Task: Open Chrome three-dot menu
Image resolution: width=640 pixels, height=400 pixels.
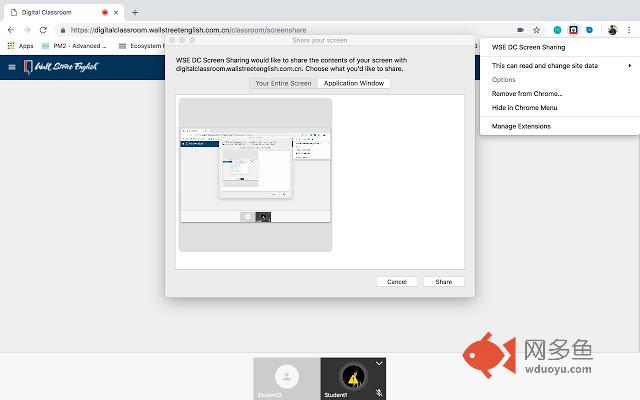Action: (629, 30)
